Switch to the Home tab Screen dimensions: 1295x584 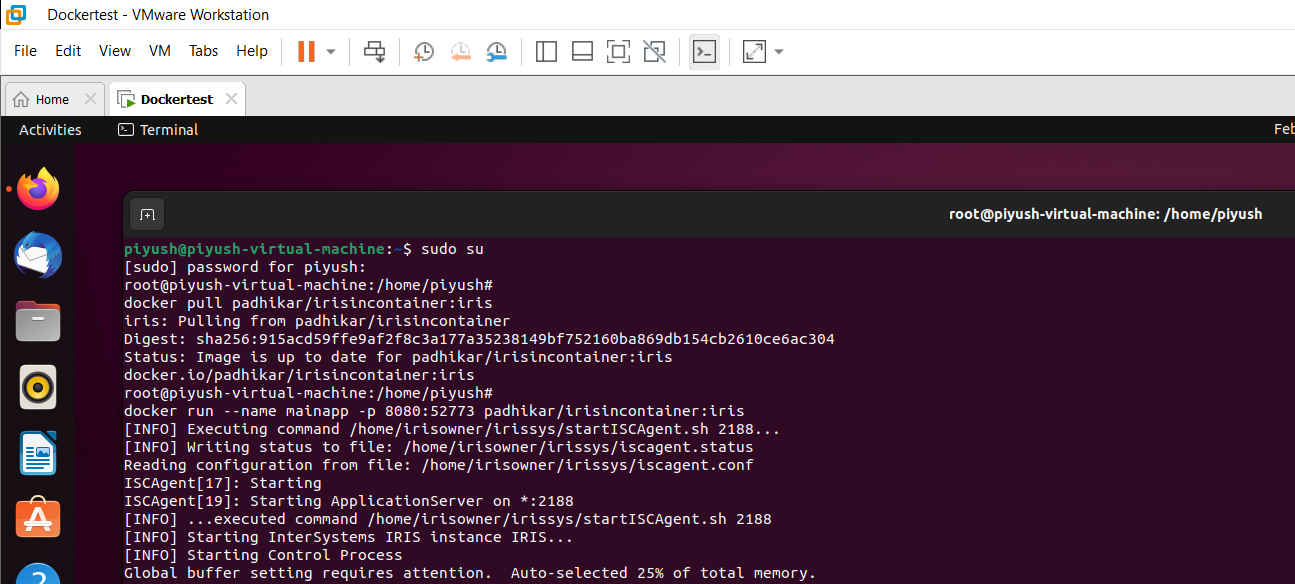42,99
